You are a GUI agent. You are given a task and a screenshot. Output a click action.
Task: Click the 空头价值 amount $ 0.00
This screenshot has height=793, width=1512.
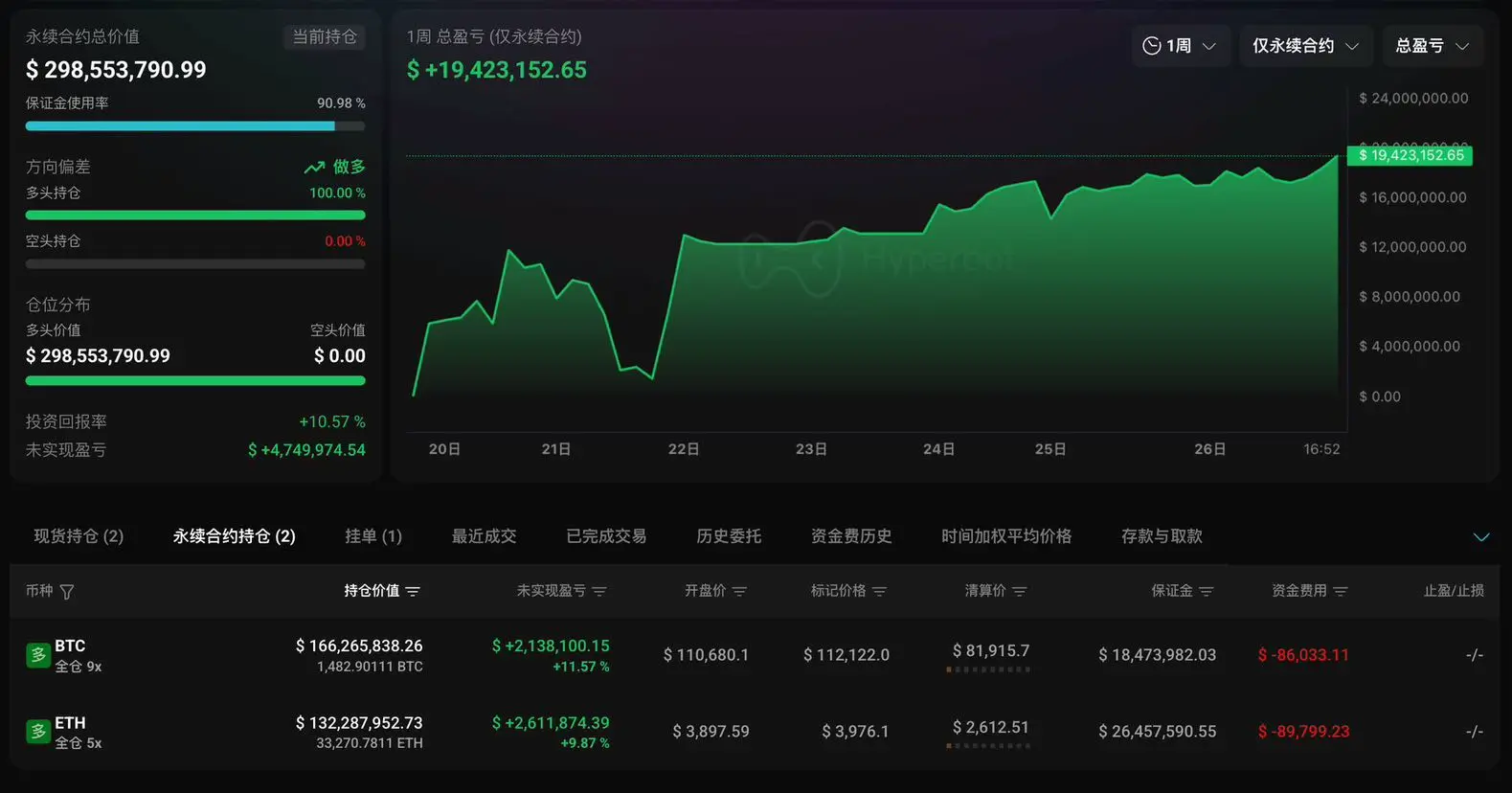click(340, 356)
